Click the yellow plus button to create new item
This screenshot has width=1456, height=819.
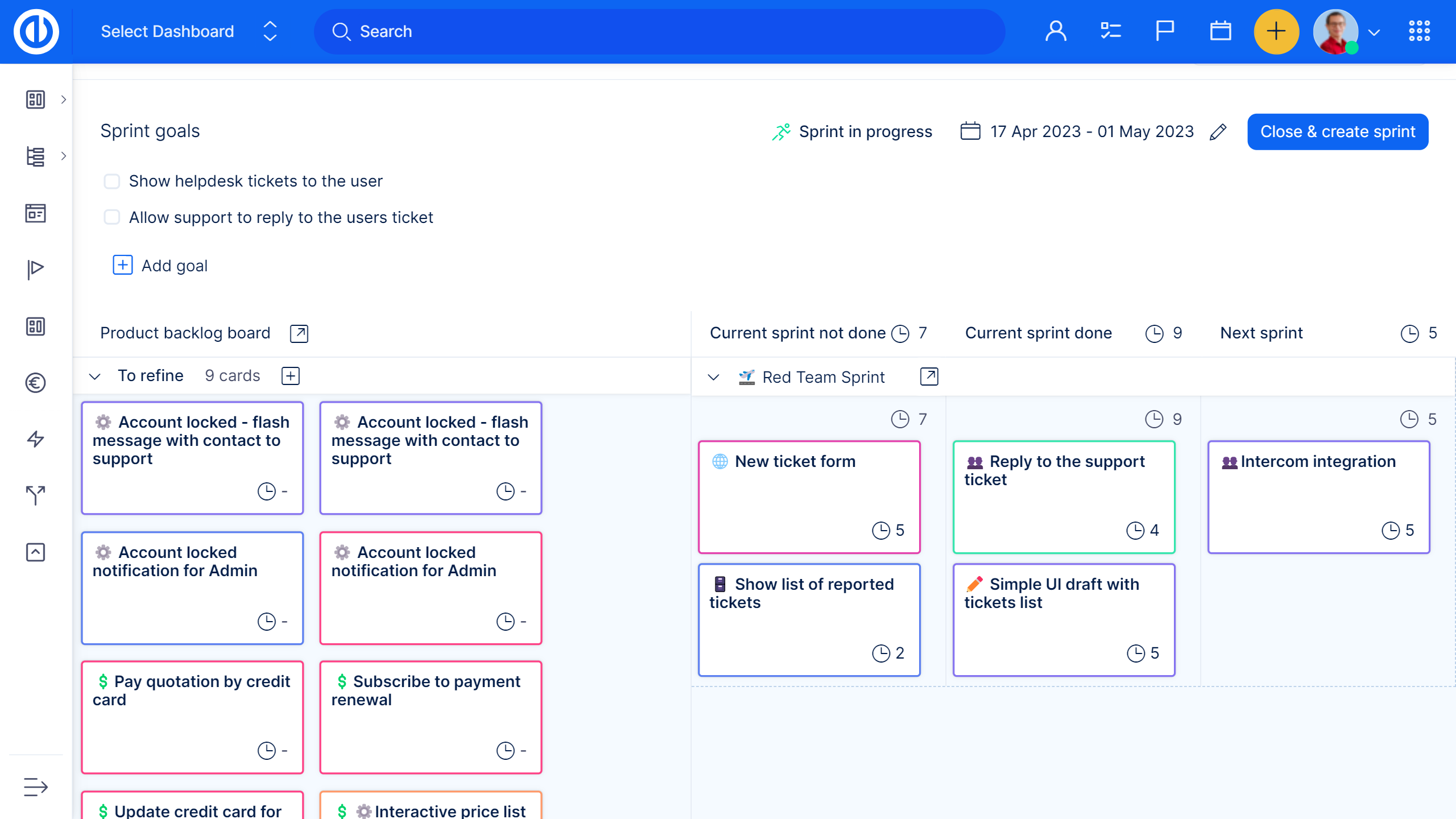1277,31
